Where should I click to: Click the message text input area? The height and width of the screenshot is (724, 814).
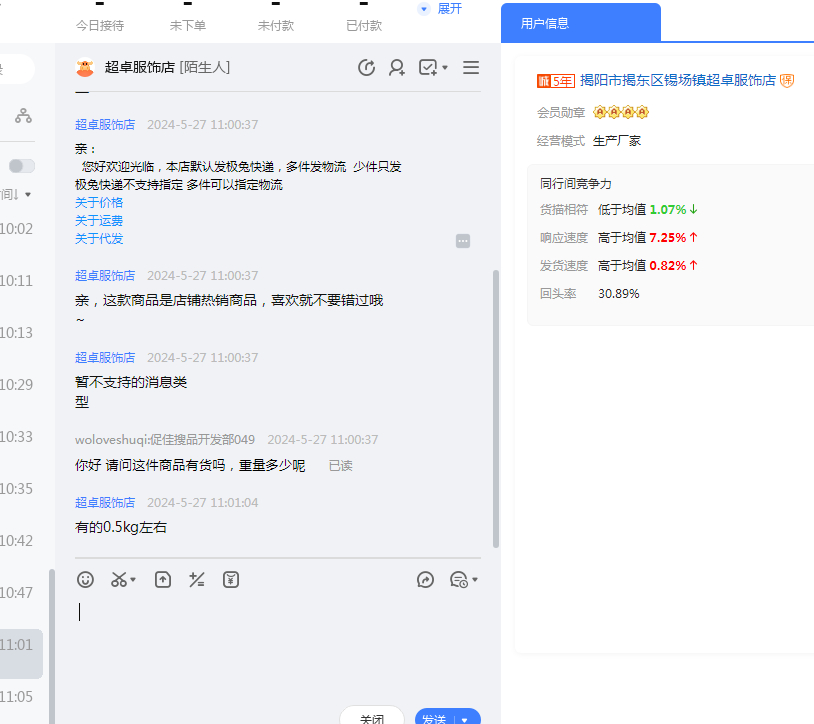click(x=270, y=640)
